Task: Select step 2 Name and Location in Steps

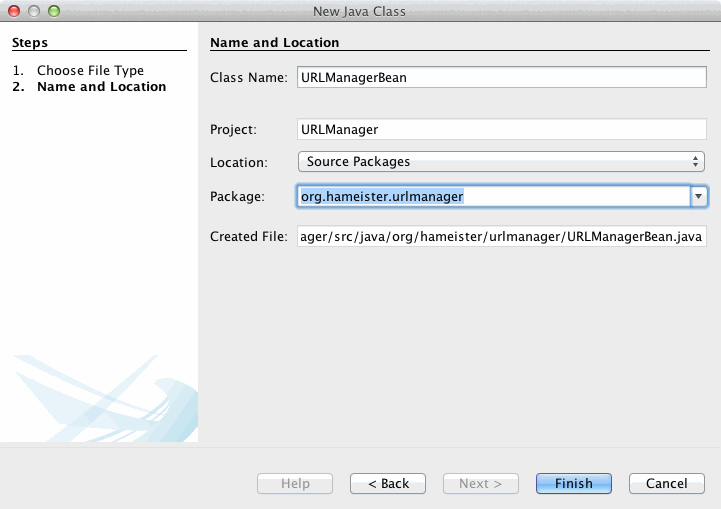Action: (101, 87)
